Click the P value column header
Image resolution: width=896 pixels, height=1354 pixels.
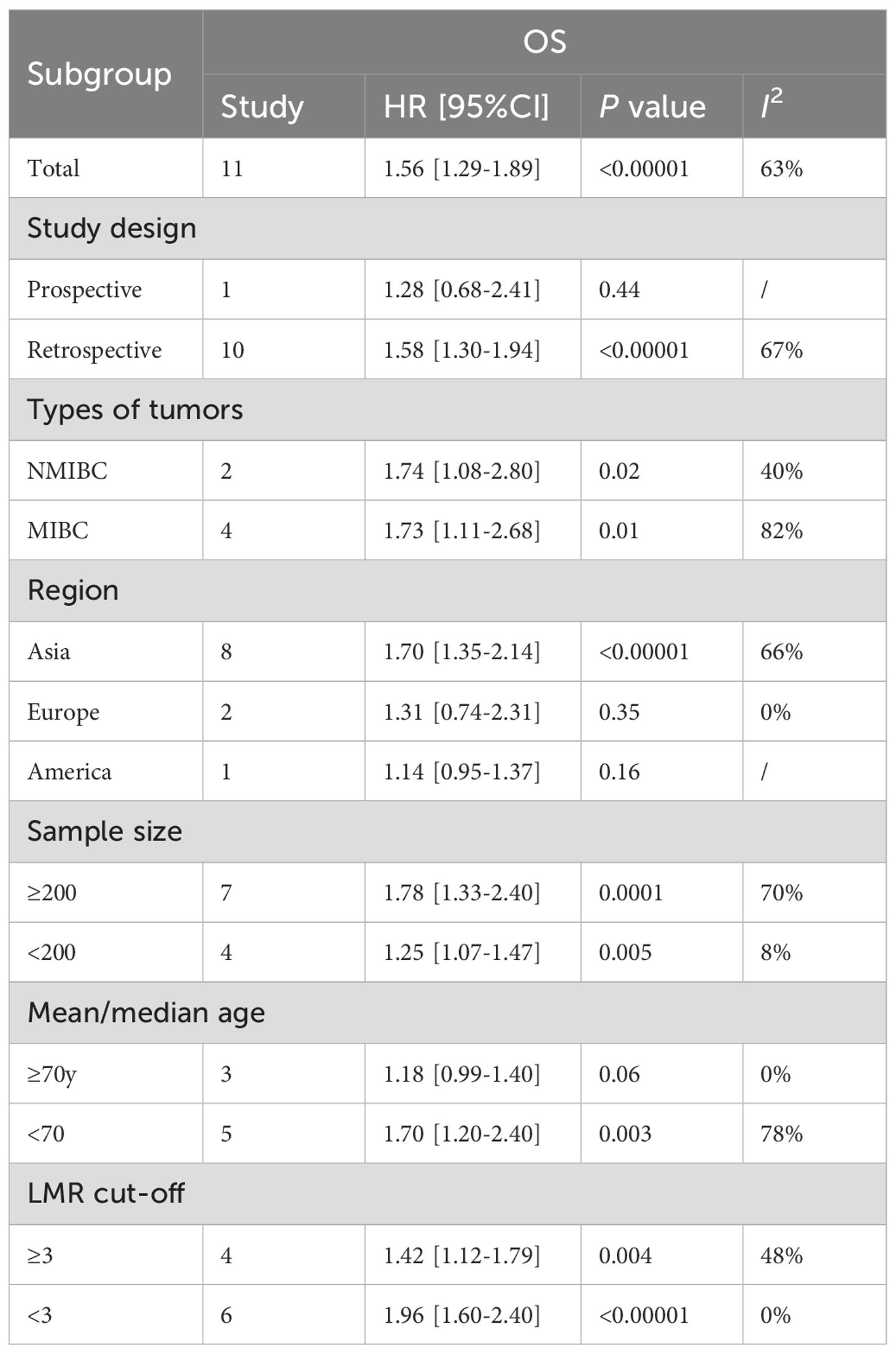click(652, 107)
